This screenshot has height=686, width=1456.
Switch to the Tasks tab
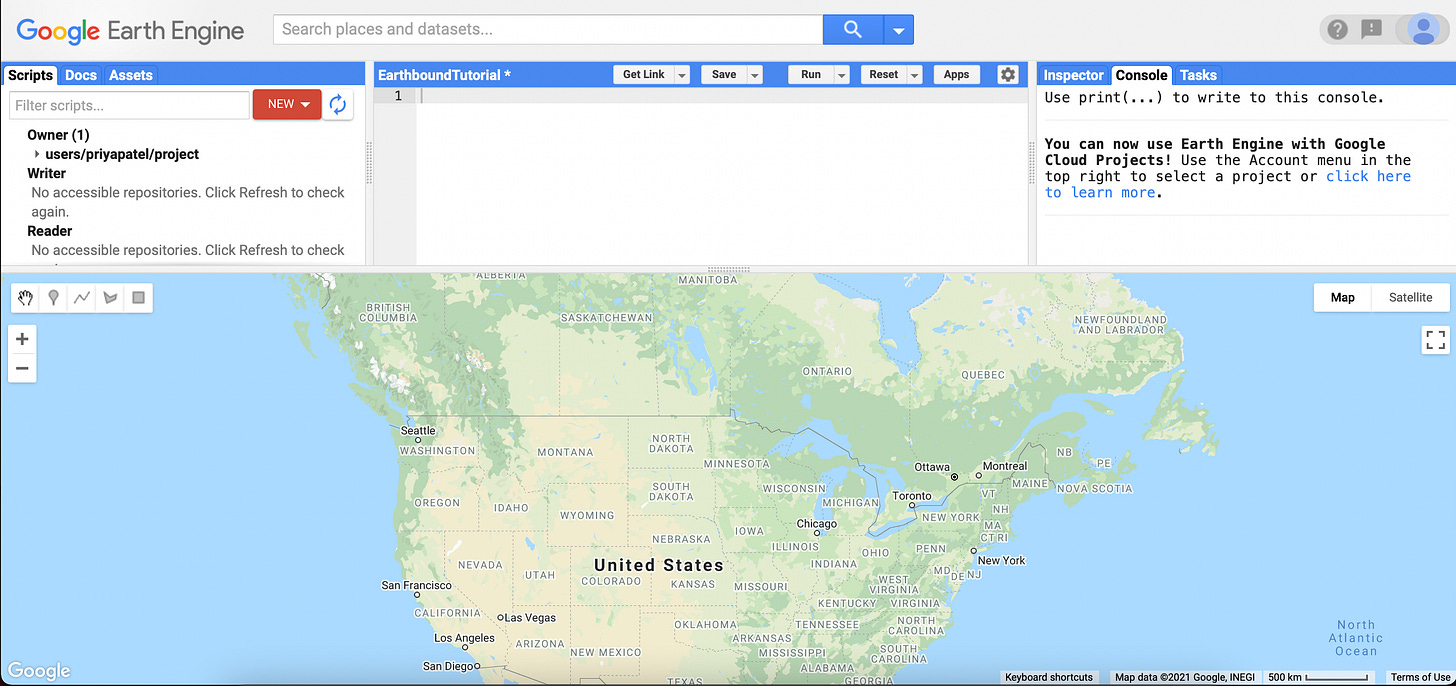click(1198, 75)
